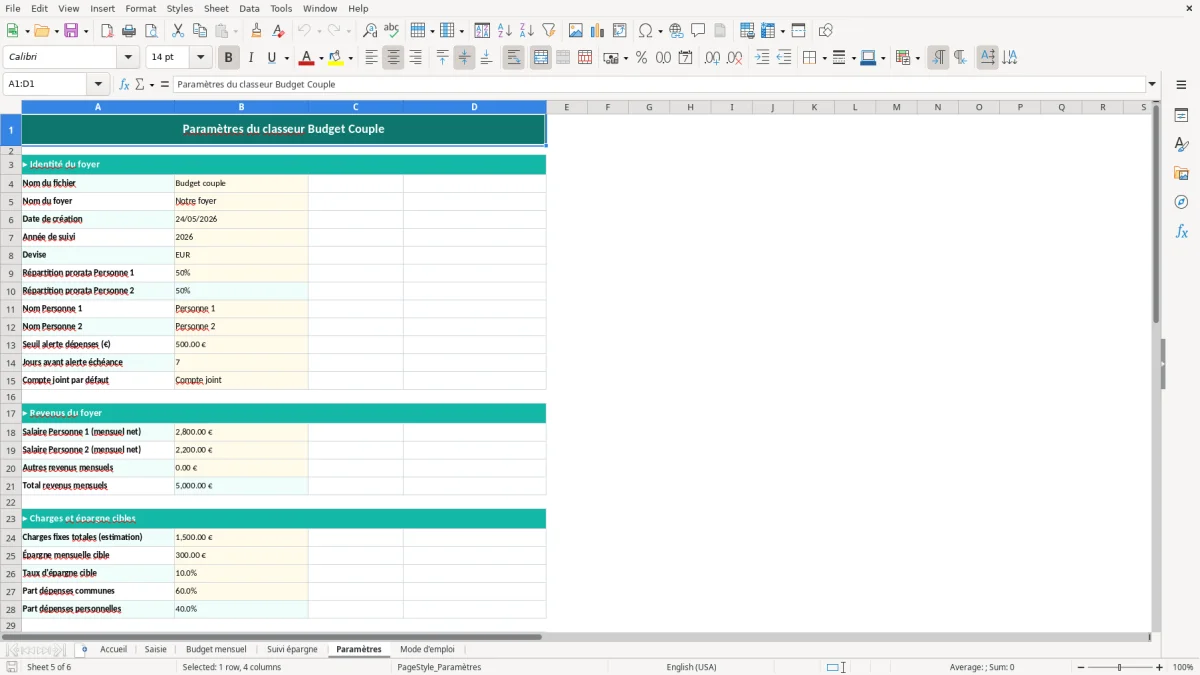Expand the Name Box dropdown
The image size is (1200, 675).
pos(98,85)
